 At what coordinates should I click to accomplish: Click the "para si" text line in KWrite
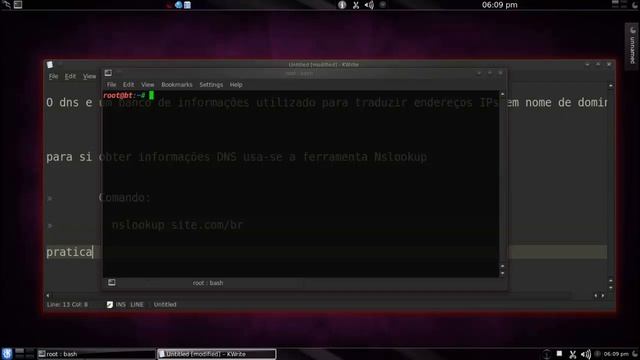point(69,157)
